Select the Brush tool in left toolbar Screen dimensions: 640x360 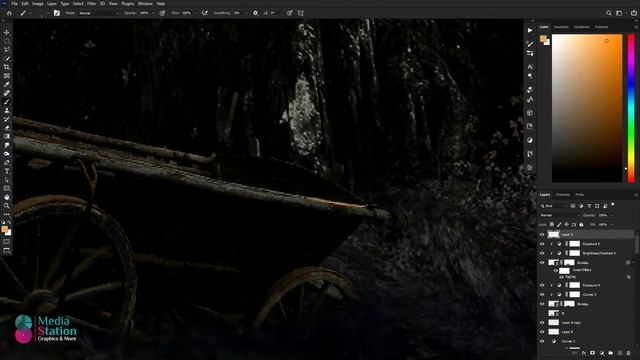pyautogui.click(x=7, y=102)
